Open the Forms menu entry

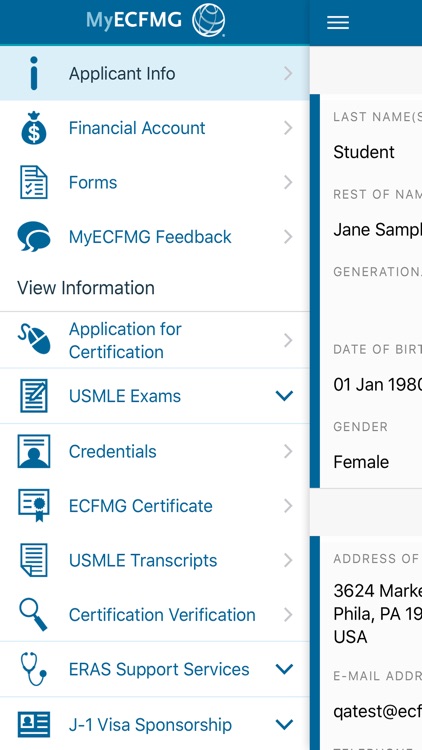click(155, 182)
